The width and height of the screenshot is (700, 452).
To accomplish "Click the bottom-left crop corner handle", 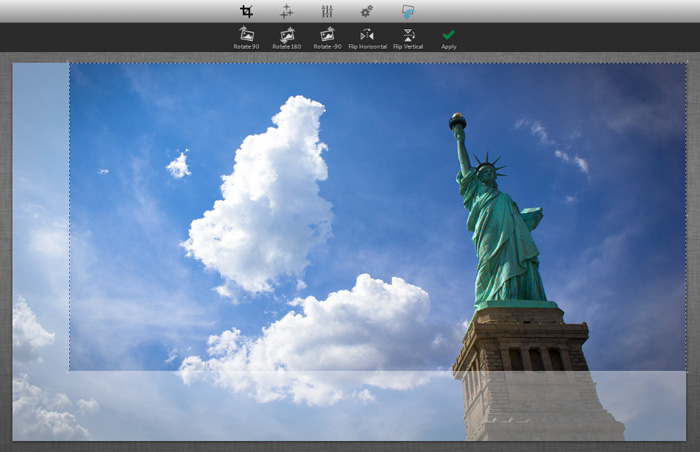I will 69,371.
